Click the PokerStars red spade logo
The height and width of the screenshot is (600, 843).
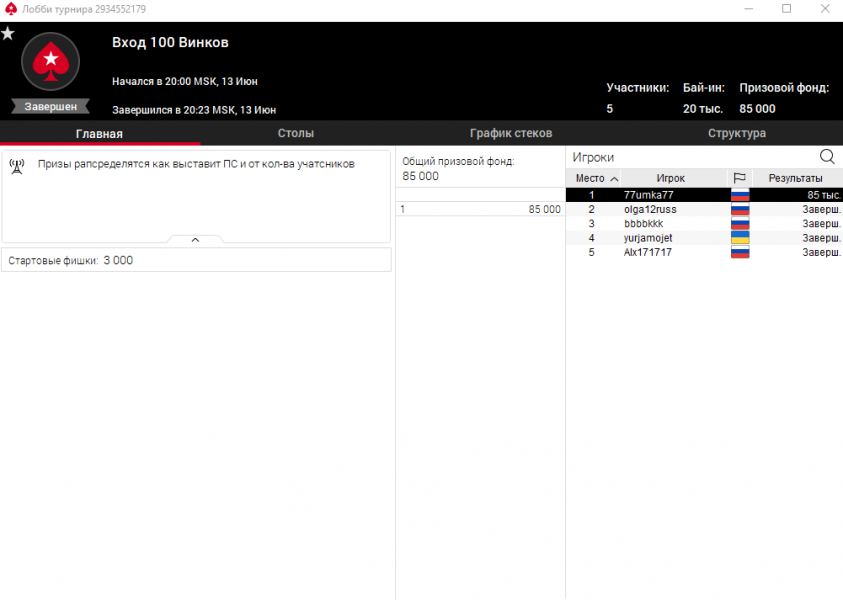[50, 64]
